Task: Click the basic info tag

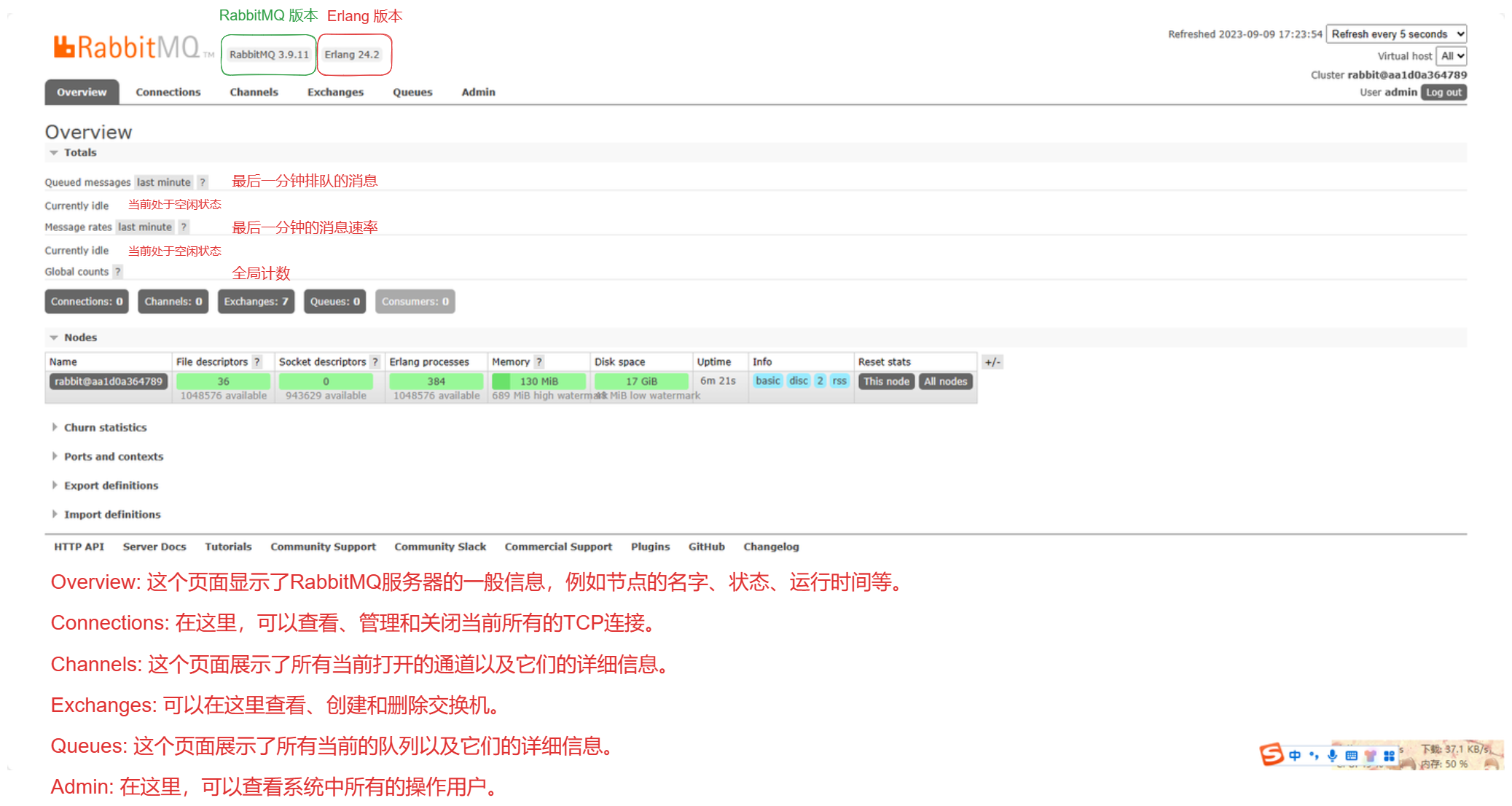Action: click(x=768, y=380)
